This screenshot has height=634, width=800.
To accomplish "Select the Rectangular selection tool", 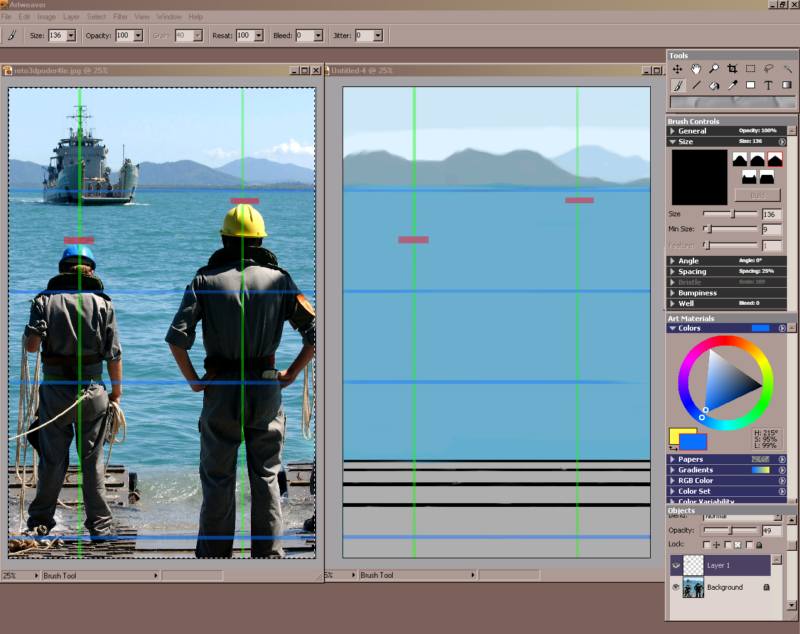I will pyautogui.click(x=751, y=69).
